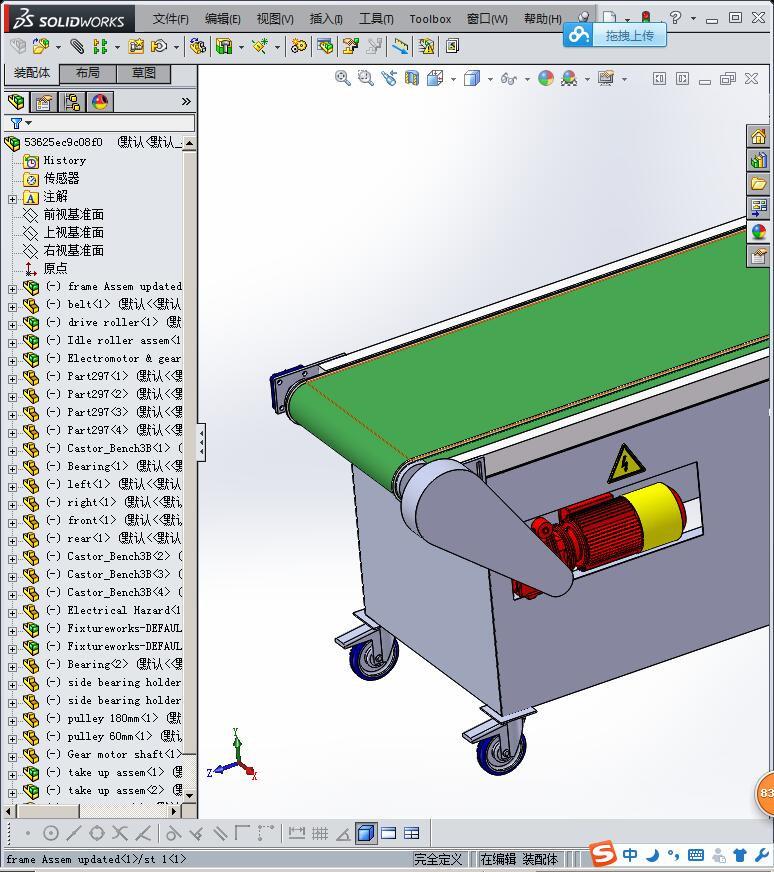This screenshot has width=774, height=872.
Task: Click the Exploded View icon
Action: [x=350, y=46]
